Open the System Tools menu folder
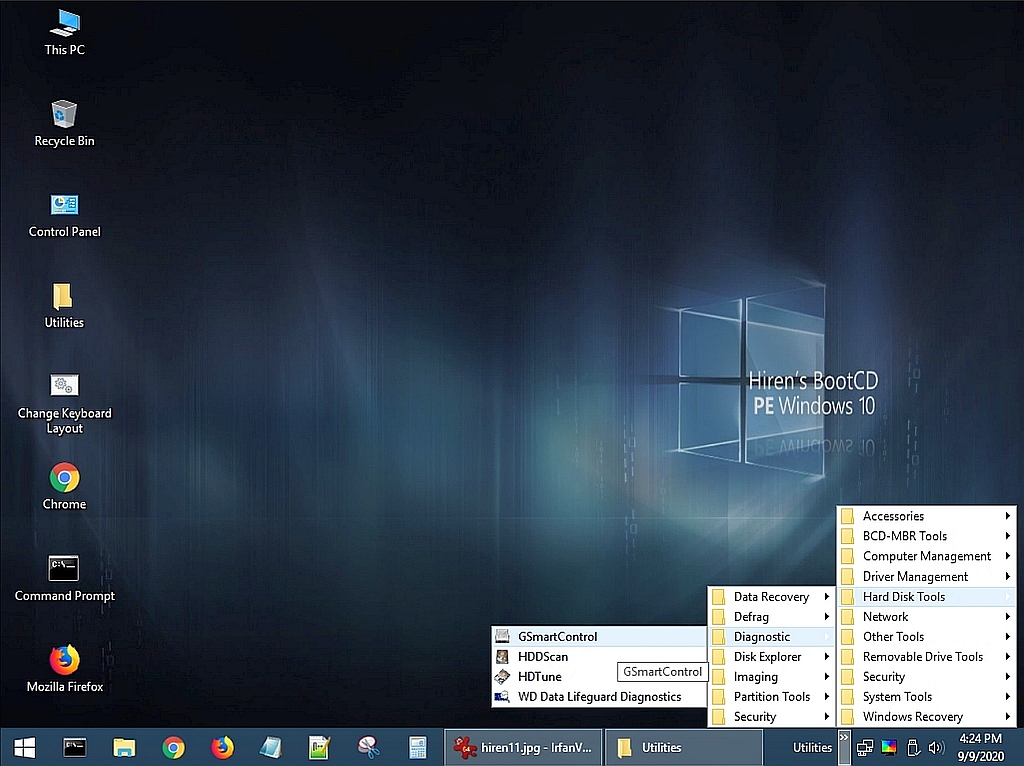Viewport: 1024px width, 766px height. (x=926, y=697)
